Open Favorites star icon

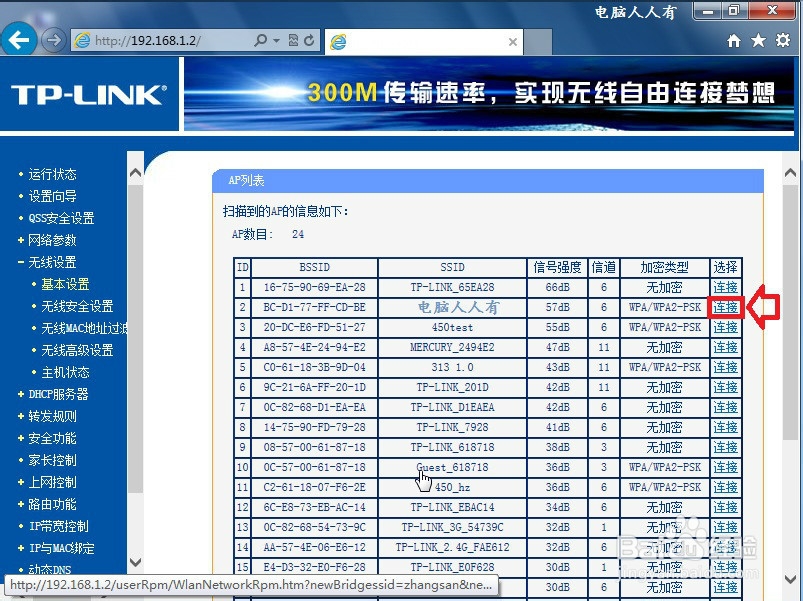point(758,40)
